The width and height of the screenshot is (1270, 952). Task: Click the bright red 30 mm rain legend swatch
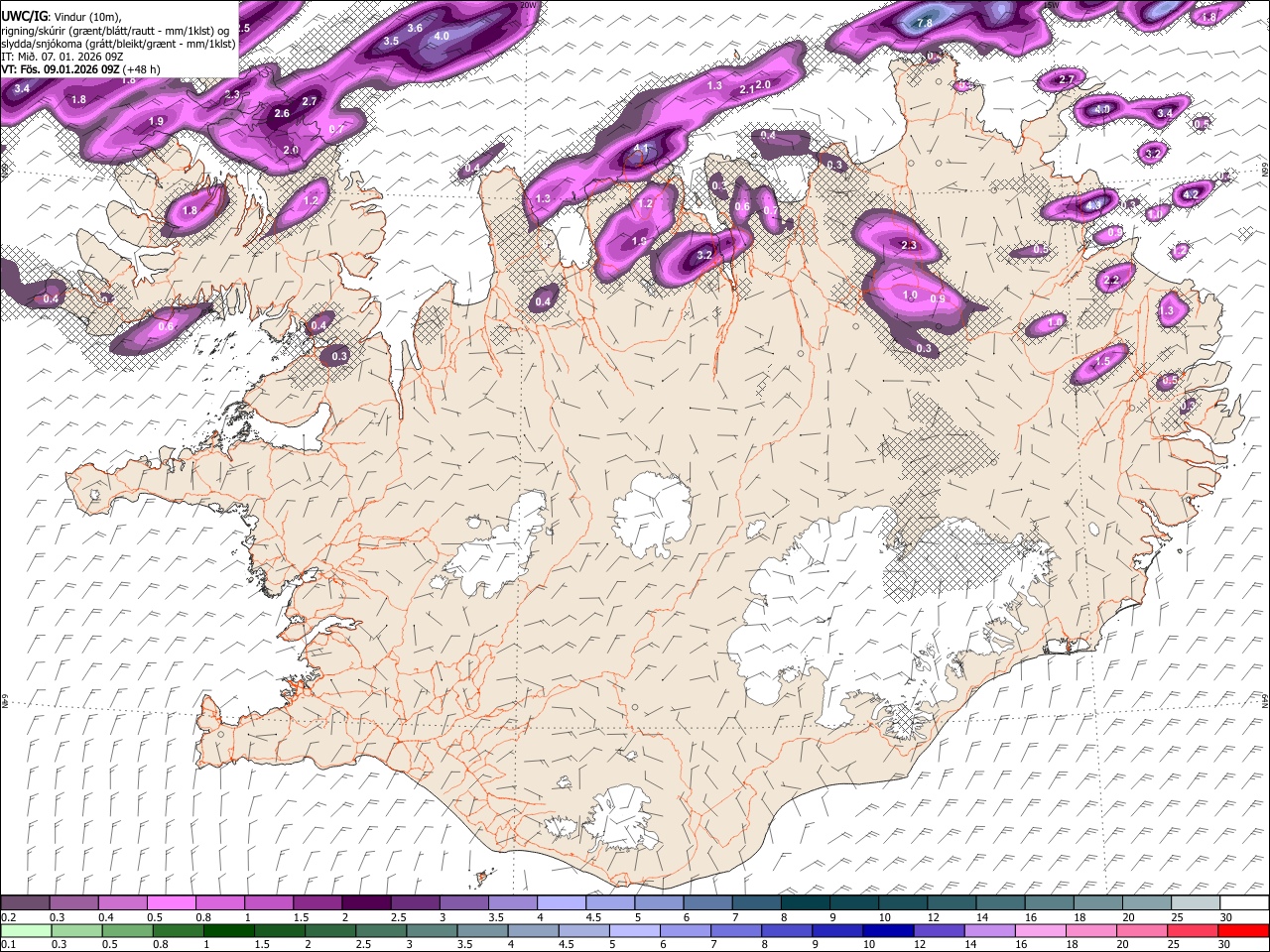(1242, 930)
